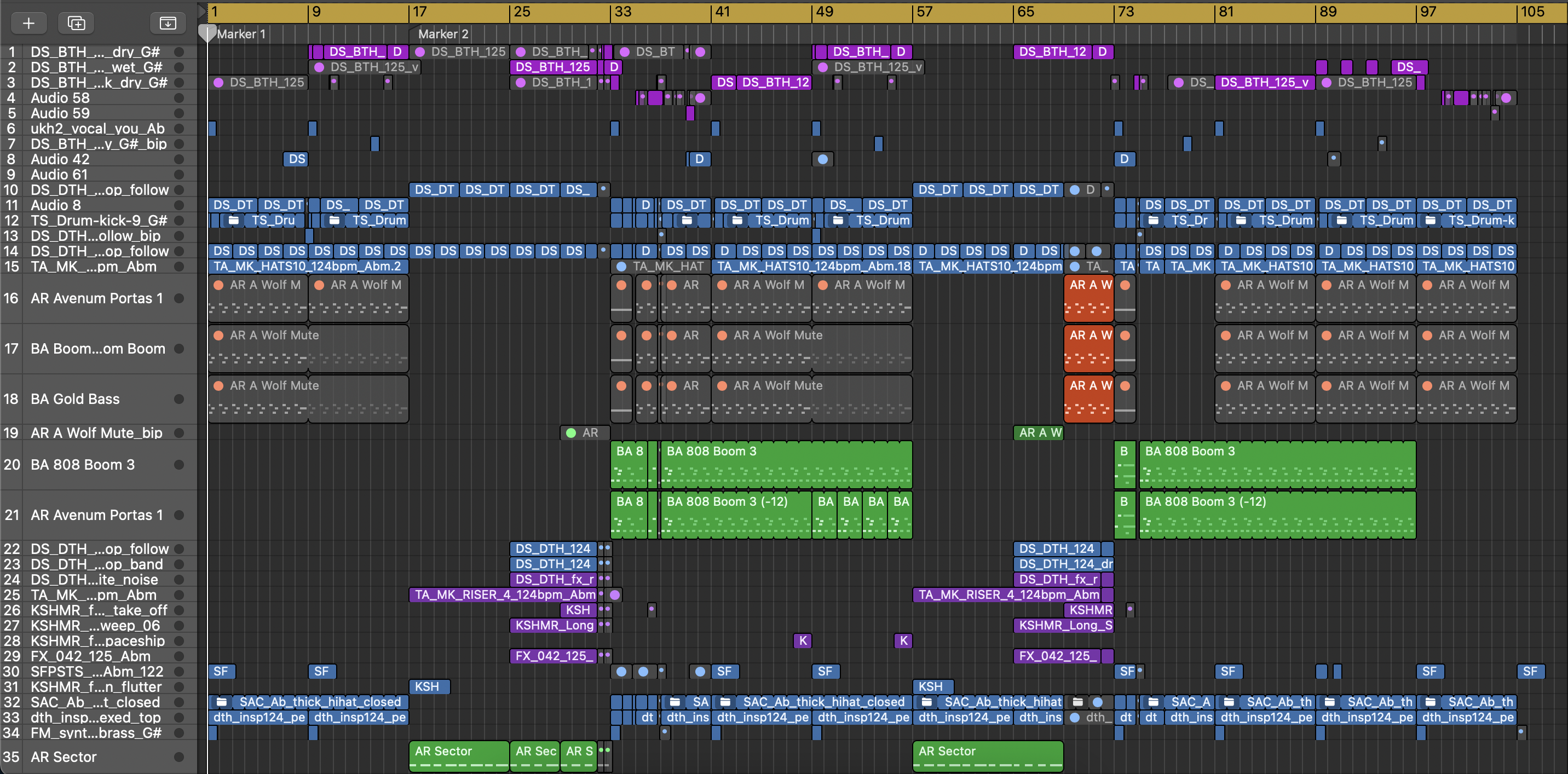
Task: Select the KSH region at bar 17 on track 31
Action: [430, 686]
